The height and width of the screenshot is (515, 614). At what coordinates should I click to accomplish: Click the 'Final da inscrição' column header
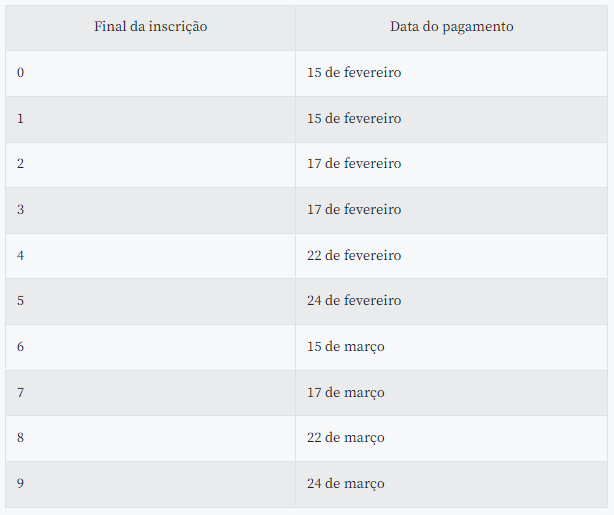[x=150, y=27]
